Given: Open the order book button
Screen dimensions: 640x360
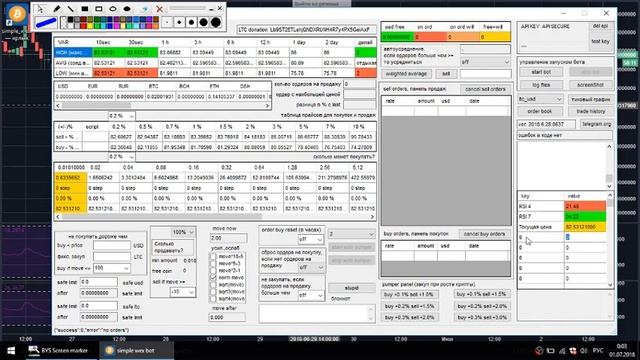Looking at the screenshot, I should 540,111.
